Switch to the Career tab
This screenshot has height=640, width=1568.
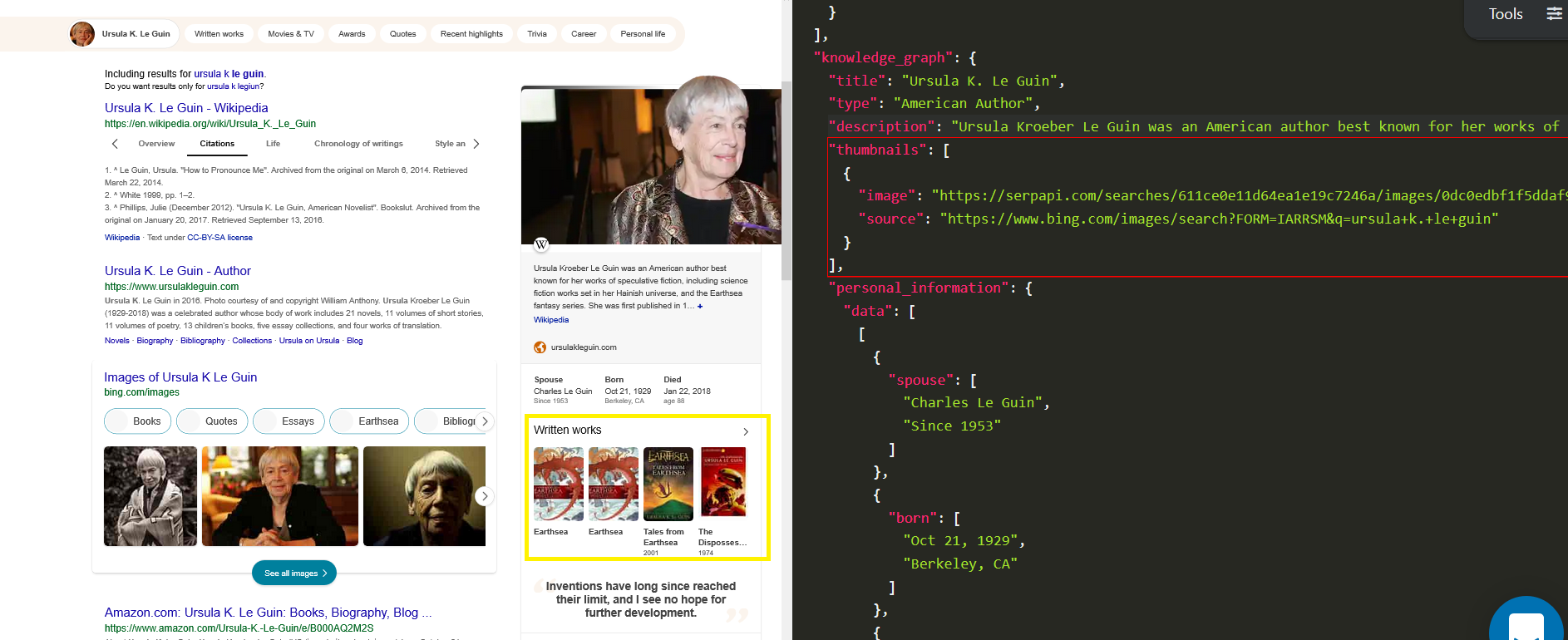coord(584,34)
